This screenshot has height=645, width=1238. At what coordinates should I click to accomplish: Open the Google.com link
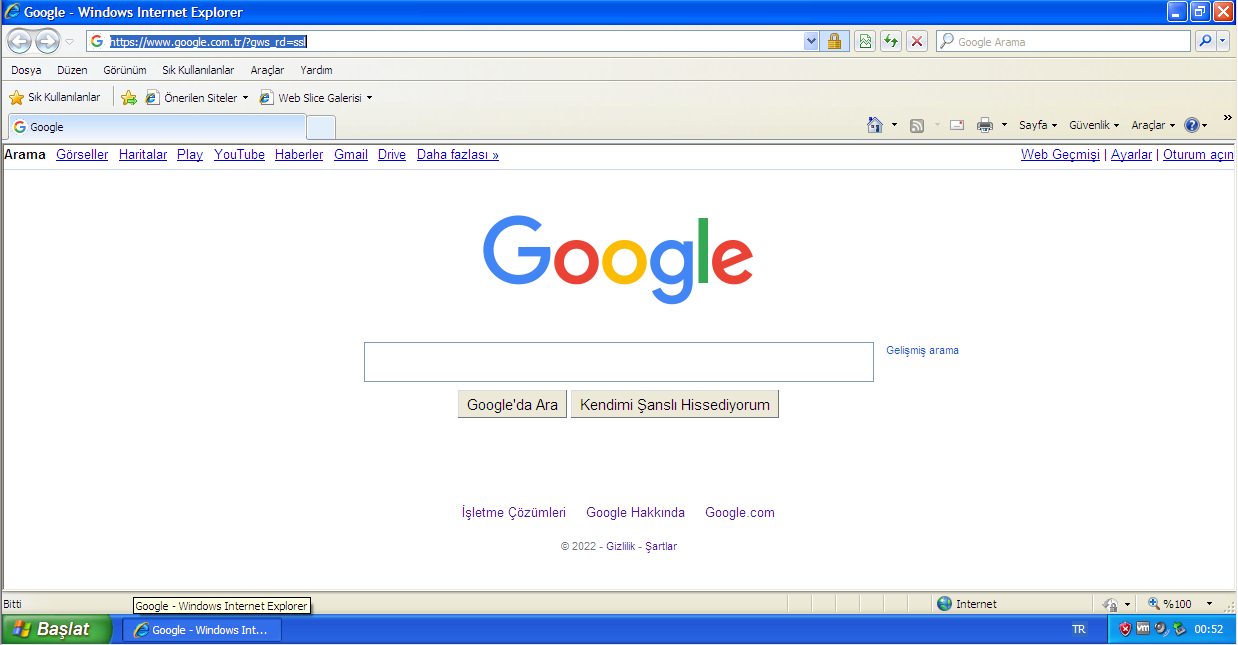pyautogui.click(x=740, y=513)
